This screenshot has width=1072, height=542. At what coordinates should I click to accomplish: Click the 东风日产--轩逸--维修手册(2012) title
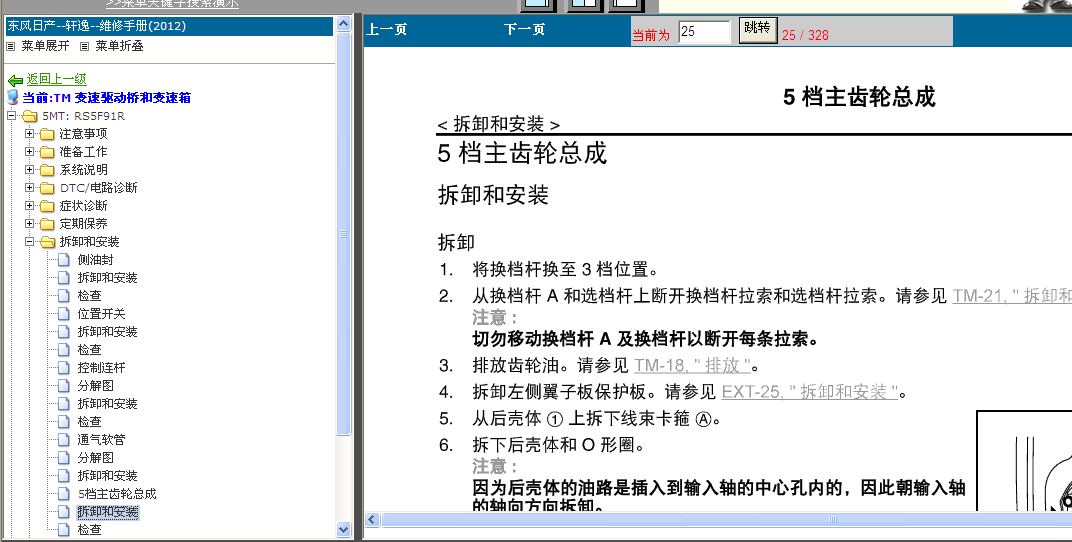(96, 26)
